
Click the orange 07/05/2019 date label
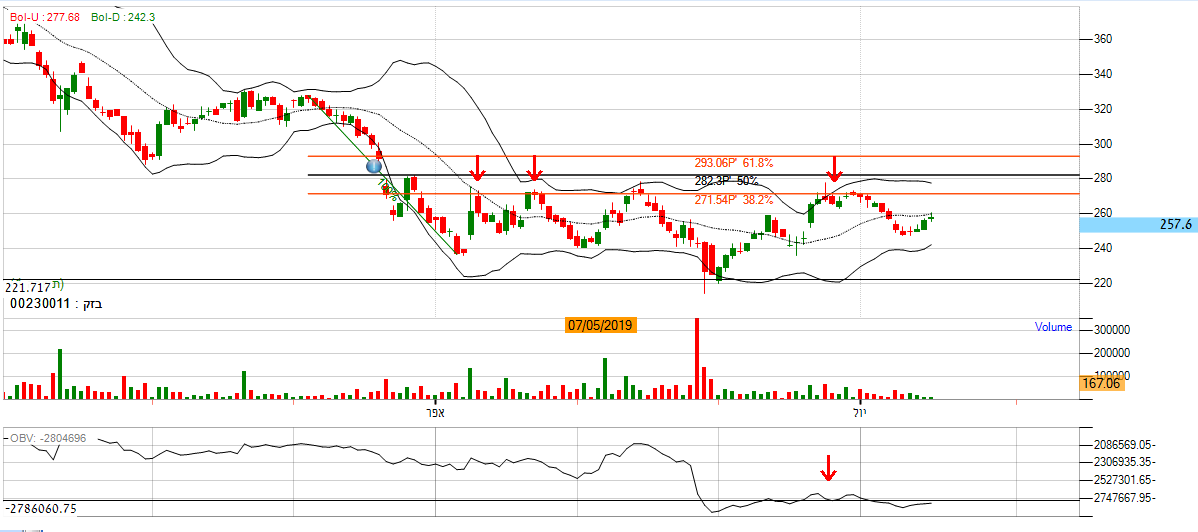pos(601,325)
